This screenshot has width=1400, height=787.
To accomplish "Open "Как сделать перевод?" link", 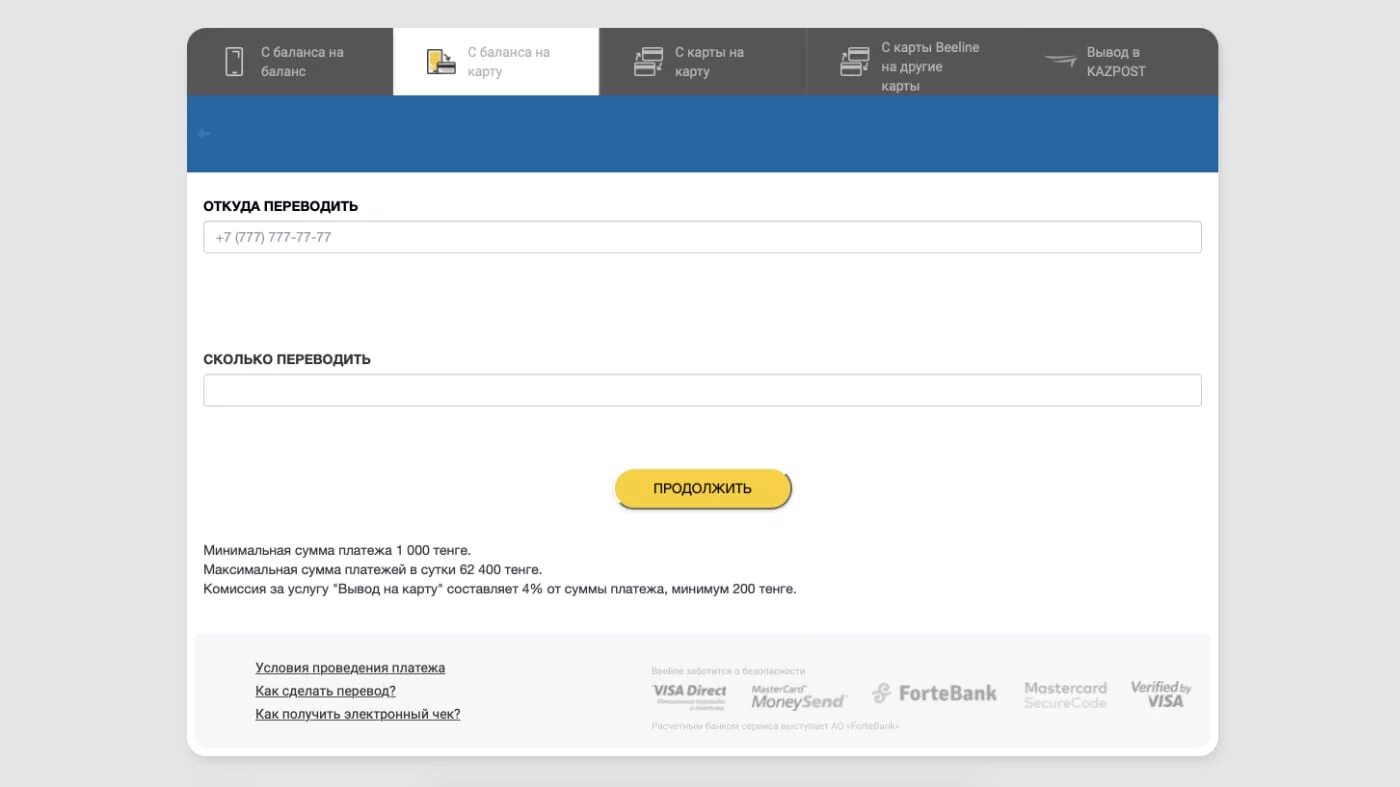I will pos(325,691).
